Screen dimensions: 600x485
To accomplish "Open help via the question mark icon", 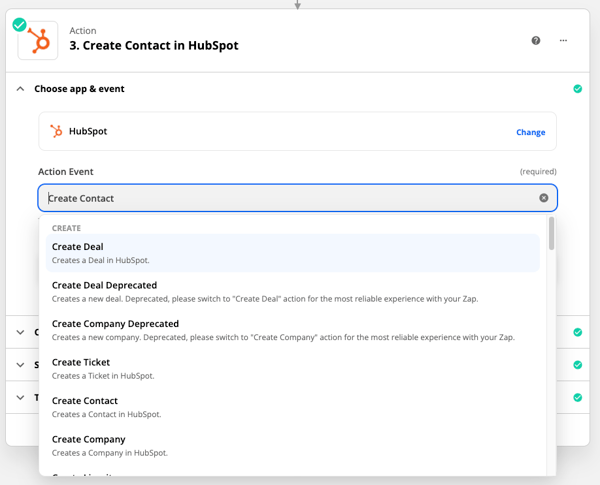I will tap(536, 40).
